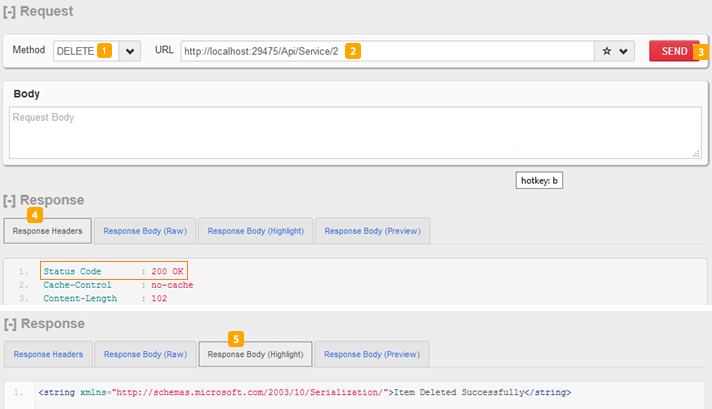The image size is (712, 409).
Task: Click the DELETE method field
Action: 86,51
